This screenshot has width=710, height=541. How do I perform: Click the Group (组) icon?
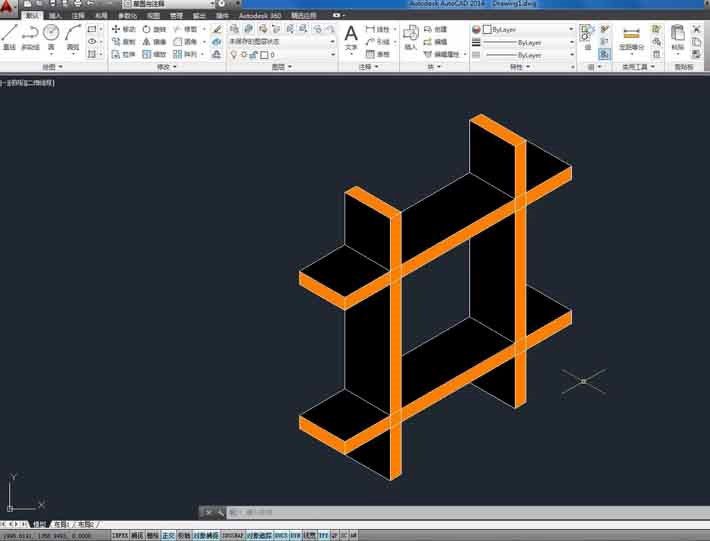point(587,37)
